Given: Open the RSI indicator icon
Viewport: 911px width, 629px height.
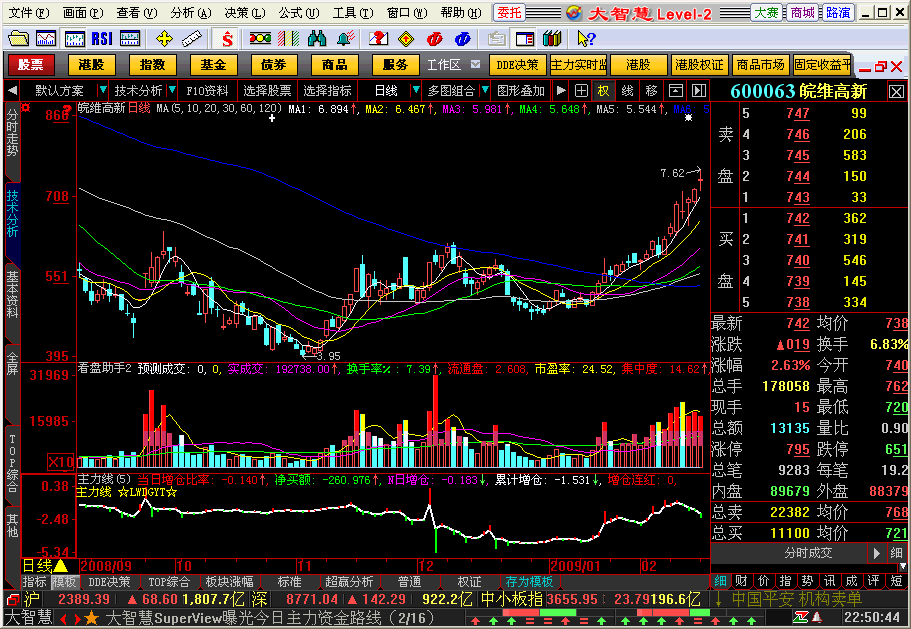Looking at the screenshot, I should 102,39.
